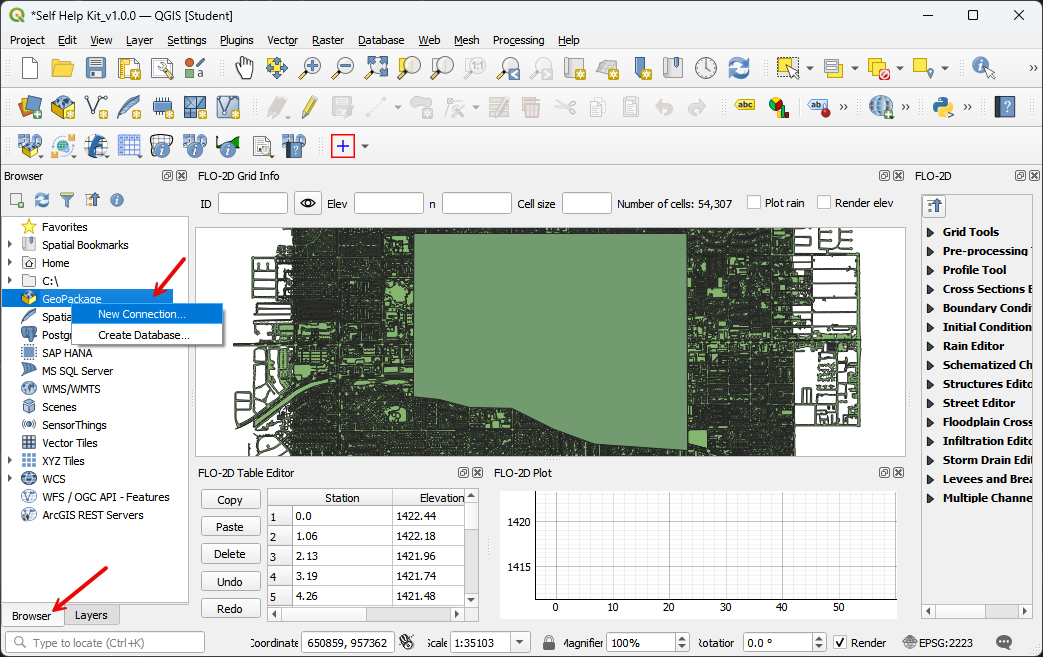
Task: Switch to the Layers tab
Action: pyautogui.click(x=91, y=615)
